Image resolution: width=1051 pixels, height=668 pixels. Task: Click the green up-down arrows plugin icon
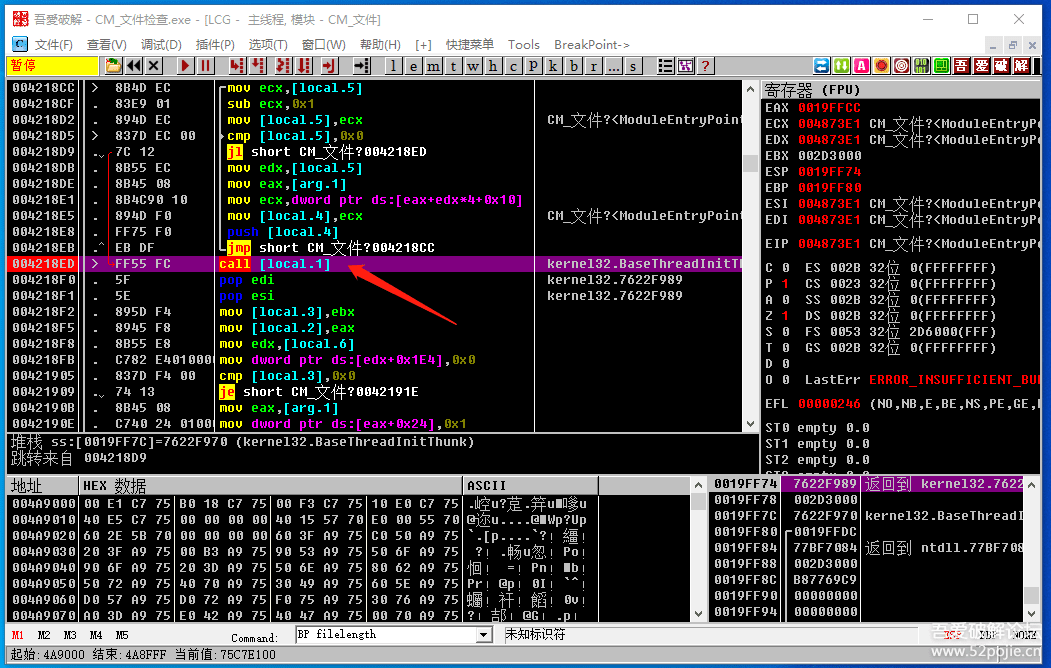click(x=842, y=66)
